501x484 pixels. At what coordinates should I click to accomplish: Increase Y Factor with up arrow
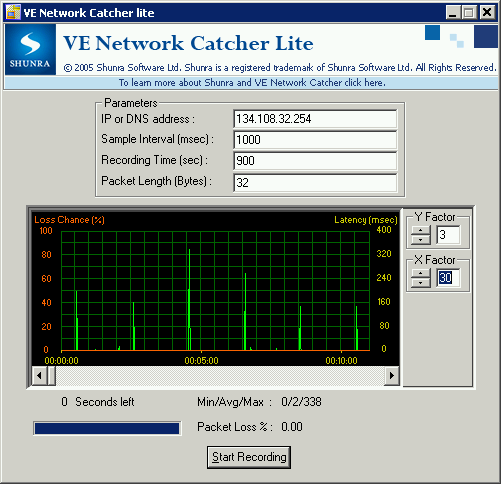[421, 231]
